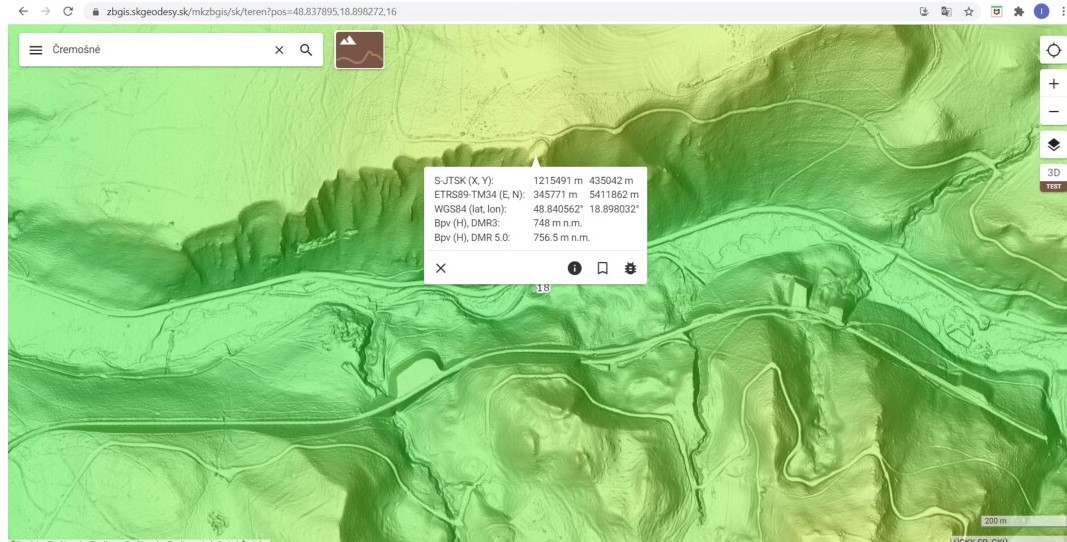Clear the Čremošné search text

click(279, 50)
